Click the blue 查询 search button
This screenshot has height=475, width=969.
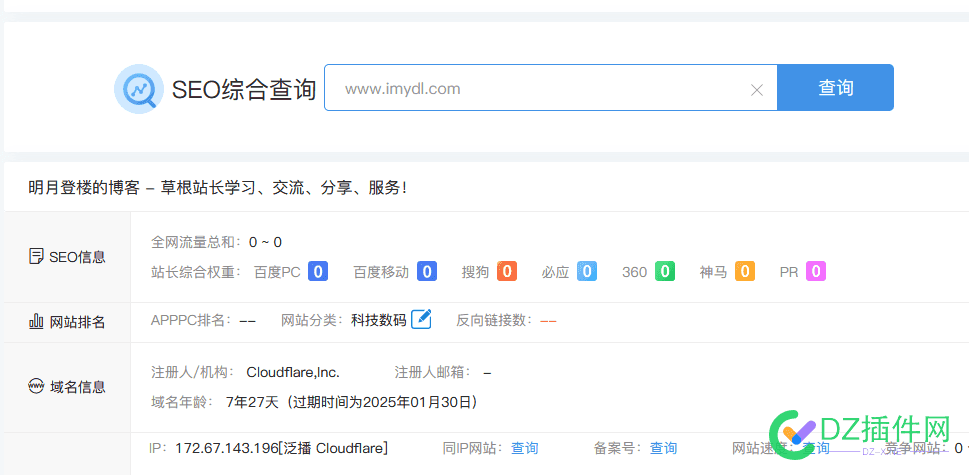pyautogui.click(x=836, y=88)
